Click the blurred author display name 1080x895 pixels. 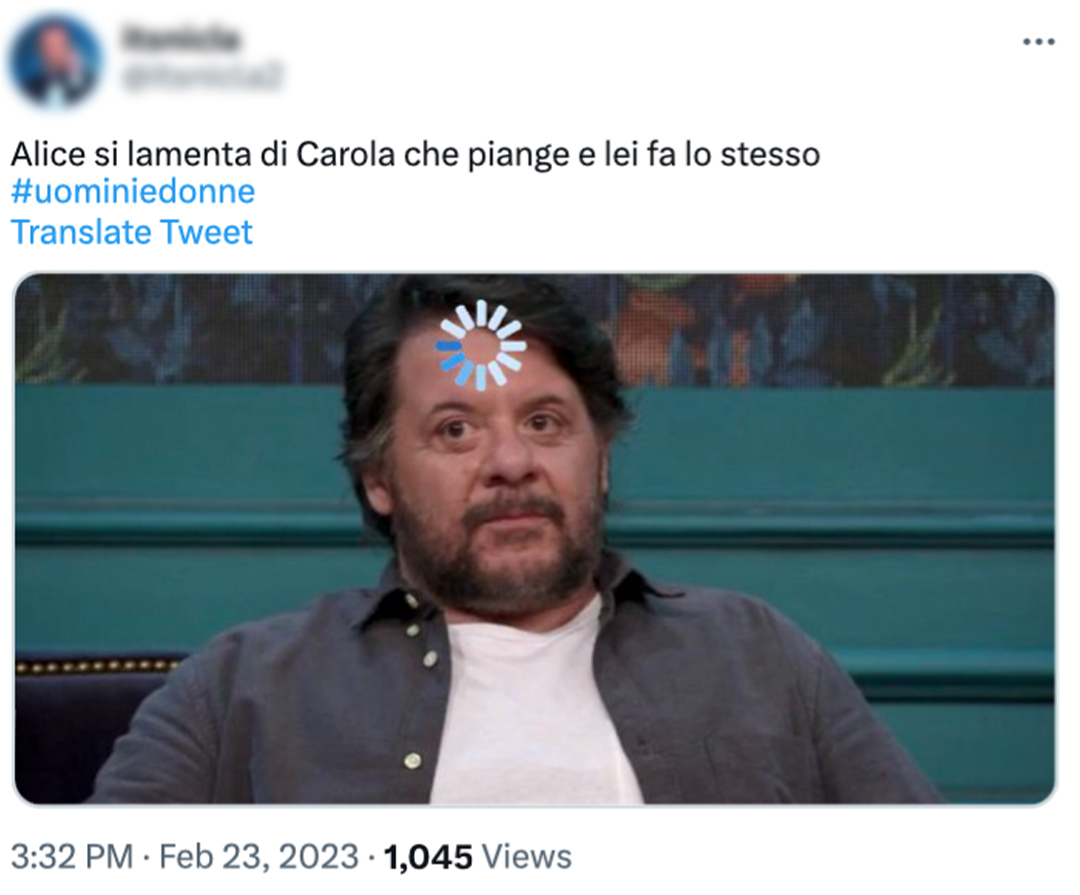click(181, 38)
